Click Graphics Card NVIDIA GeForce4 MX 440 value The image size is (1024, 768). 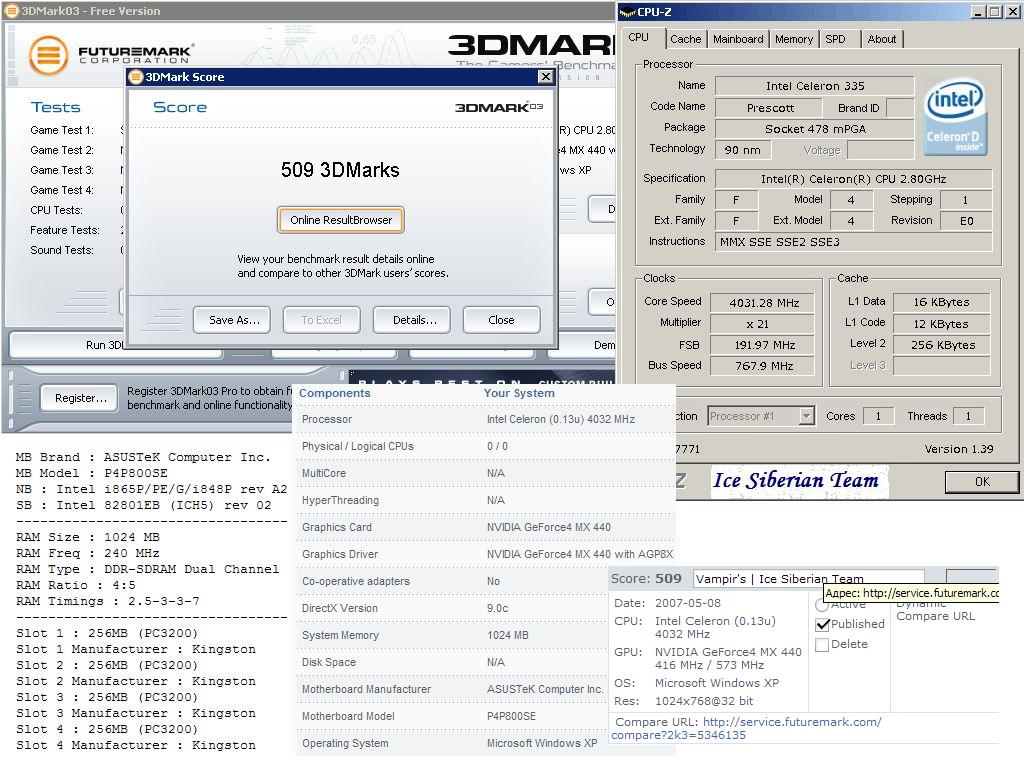549,527
